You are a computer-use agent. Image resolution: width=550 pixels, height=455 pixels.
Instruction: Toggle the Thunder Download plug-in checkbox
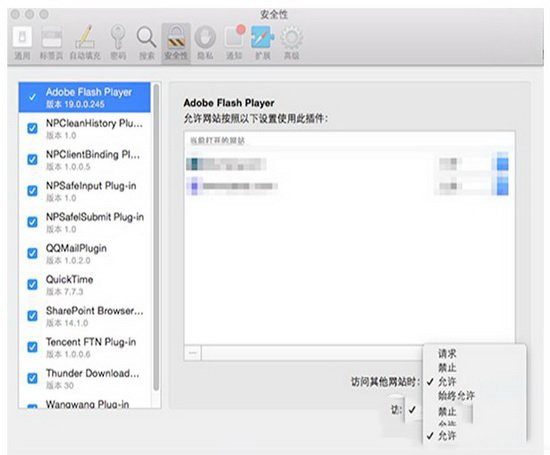point(32,378)
